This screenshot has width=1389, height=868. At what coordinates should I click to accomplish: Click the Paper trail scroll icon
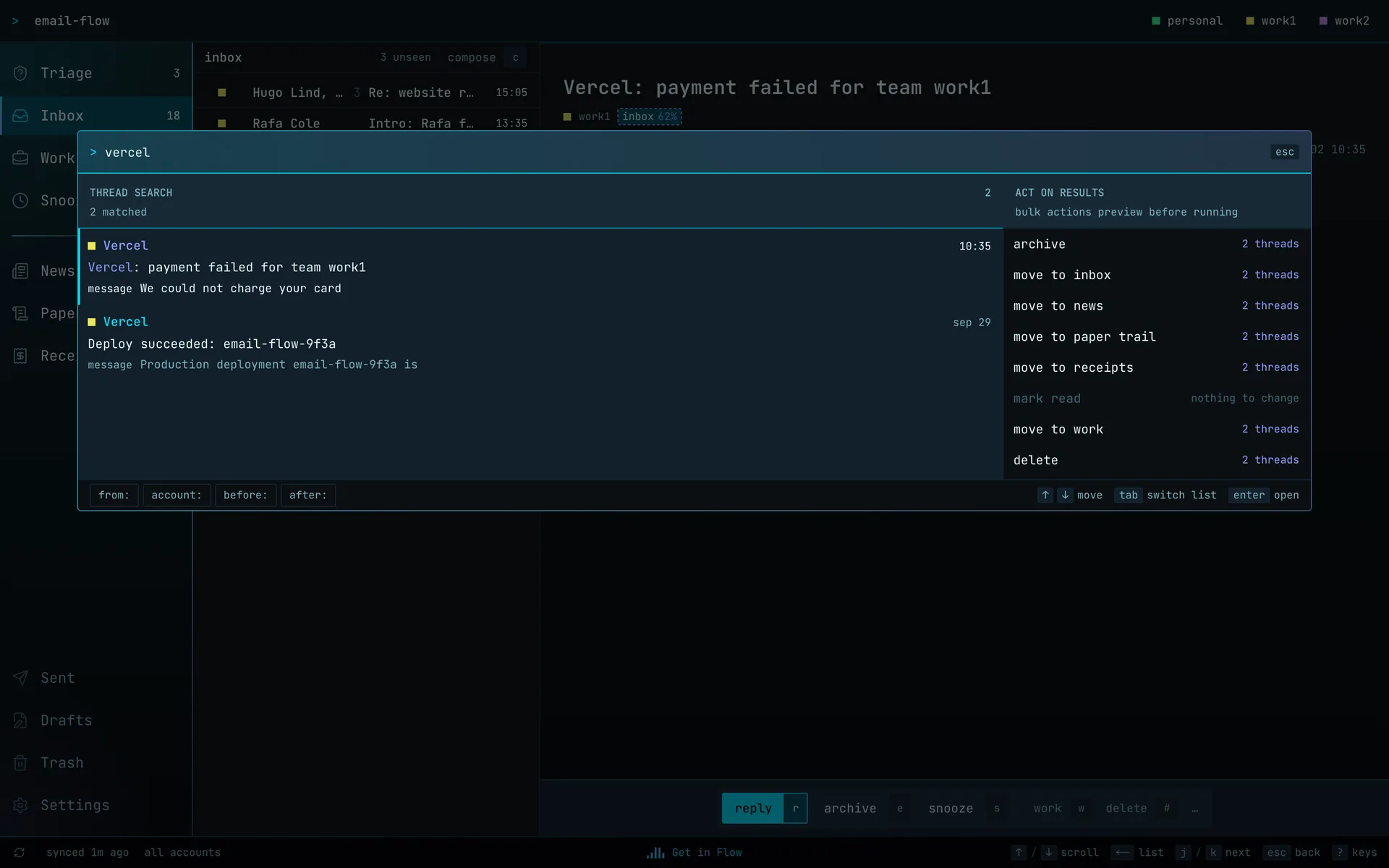(20, 313)
